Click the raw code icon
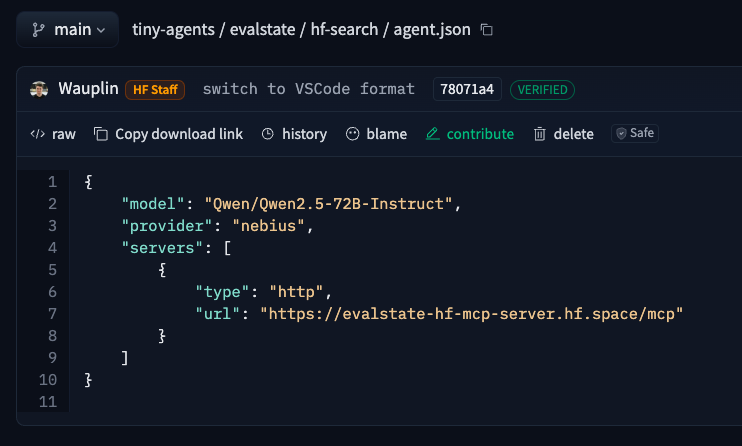Viewport: 742px width, 446px height. coord(37,134)
